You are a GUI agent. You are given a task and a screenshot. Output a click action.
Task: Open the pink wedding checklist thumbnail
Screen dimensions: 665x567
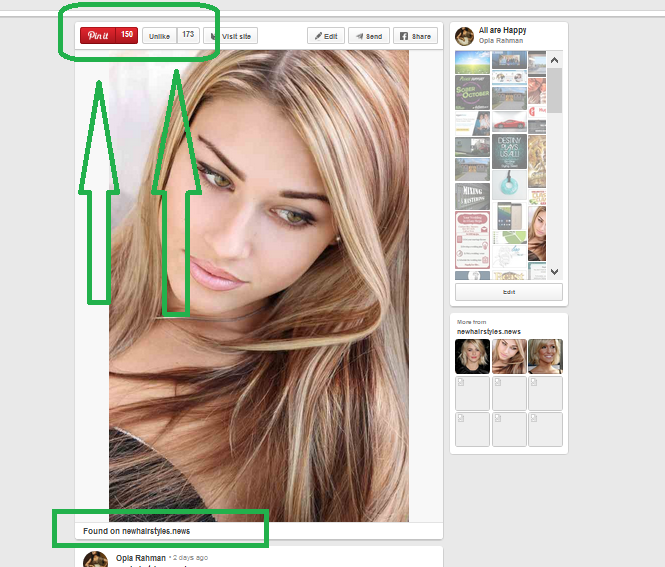point(472,240)
